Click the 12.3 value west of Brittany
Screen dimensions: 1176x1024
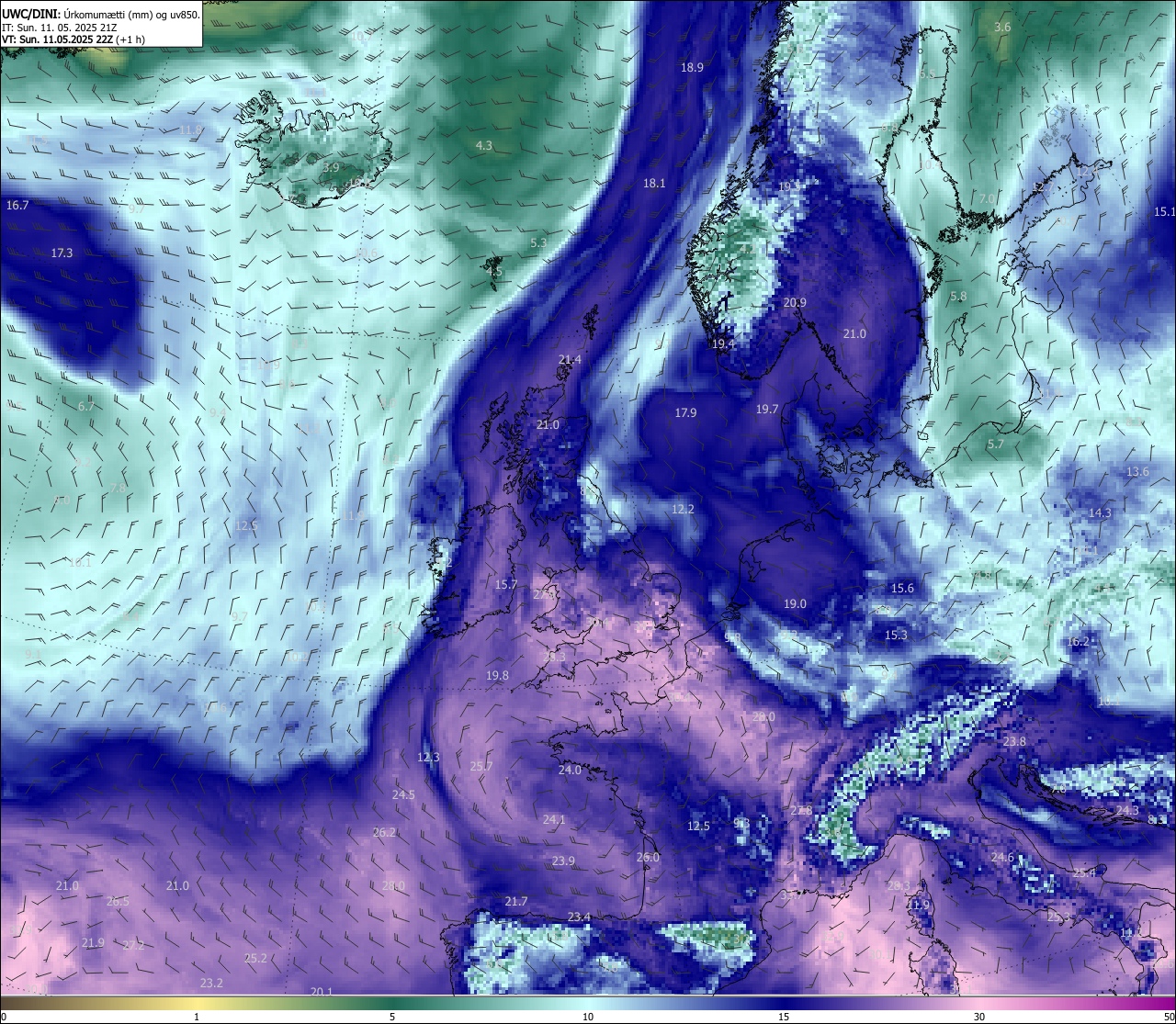pyautogui.click(x=428, y=759)
